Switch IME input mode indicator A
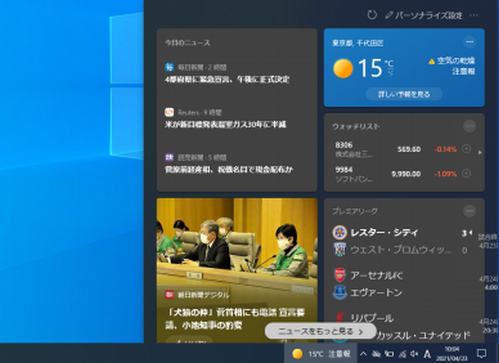The image size is (499, 363). click(x=427, y=354)
